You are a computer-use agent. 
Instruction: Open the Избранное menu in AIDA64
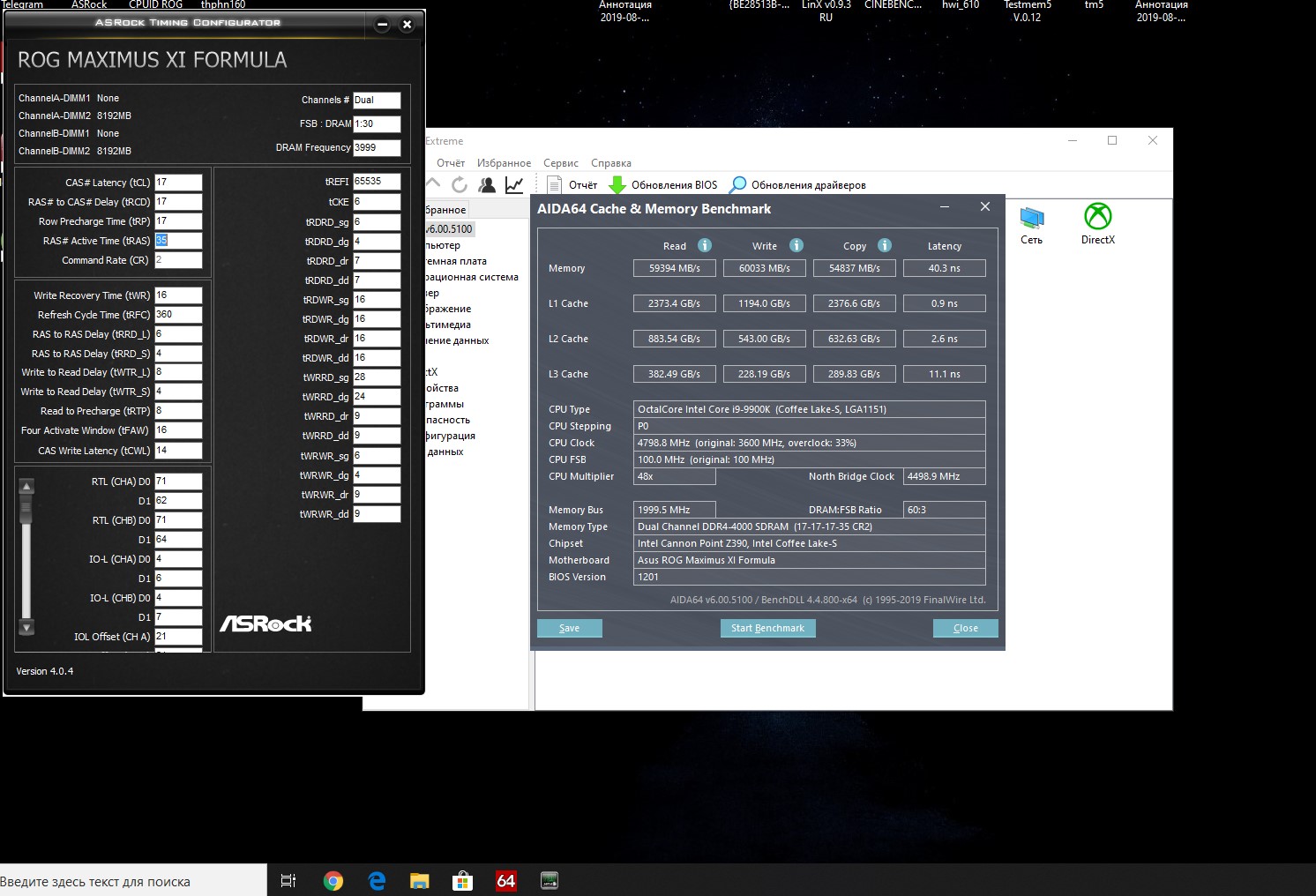point(505,163)
